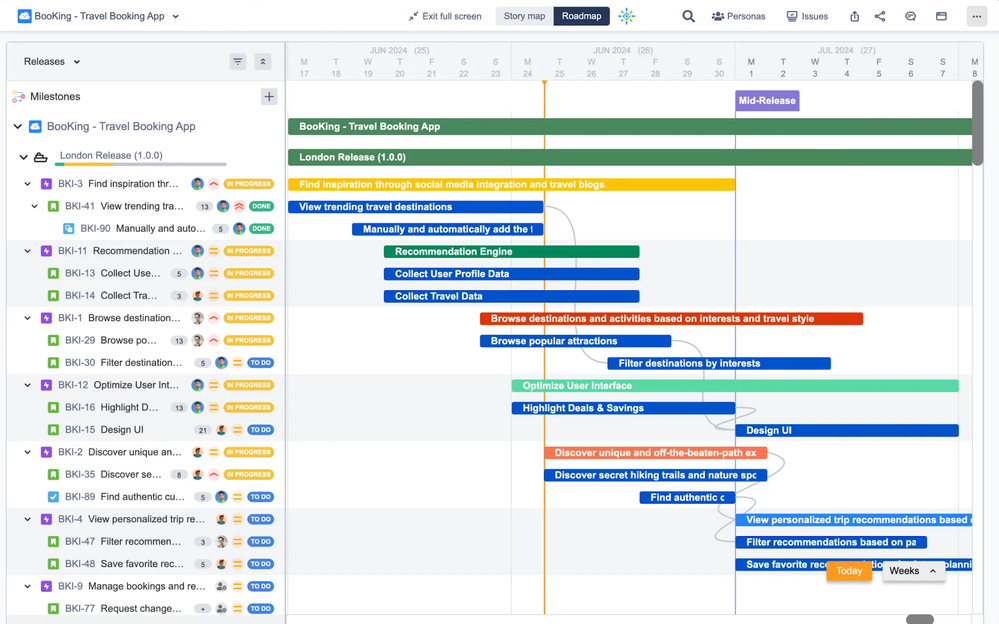Click Exit full screen
Image resolution: width=999 pixels, height=624 pixels.
click(x=444, y=16)
